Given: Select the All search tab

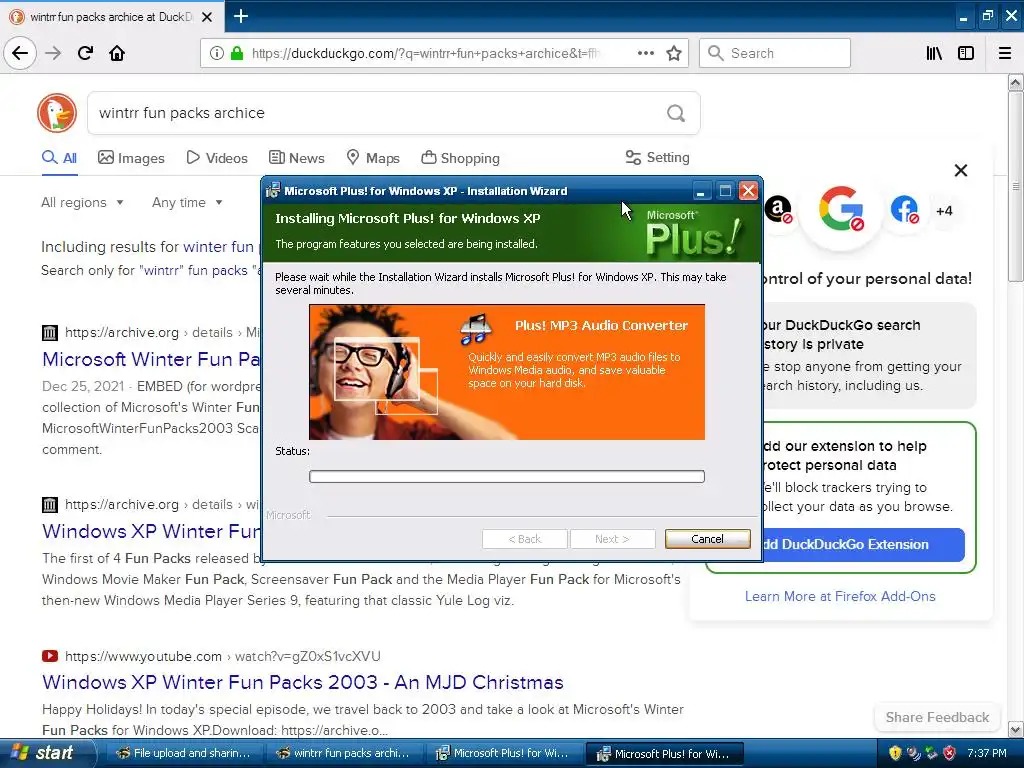Looking at the screenshot, I should tap(59, 158).
